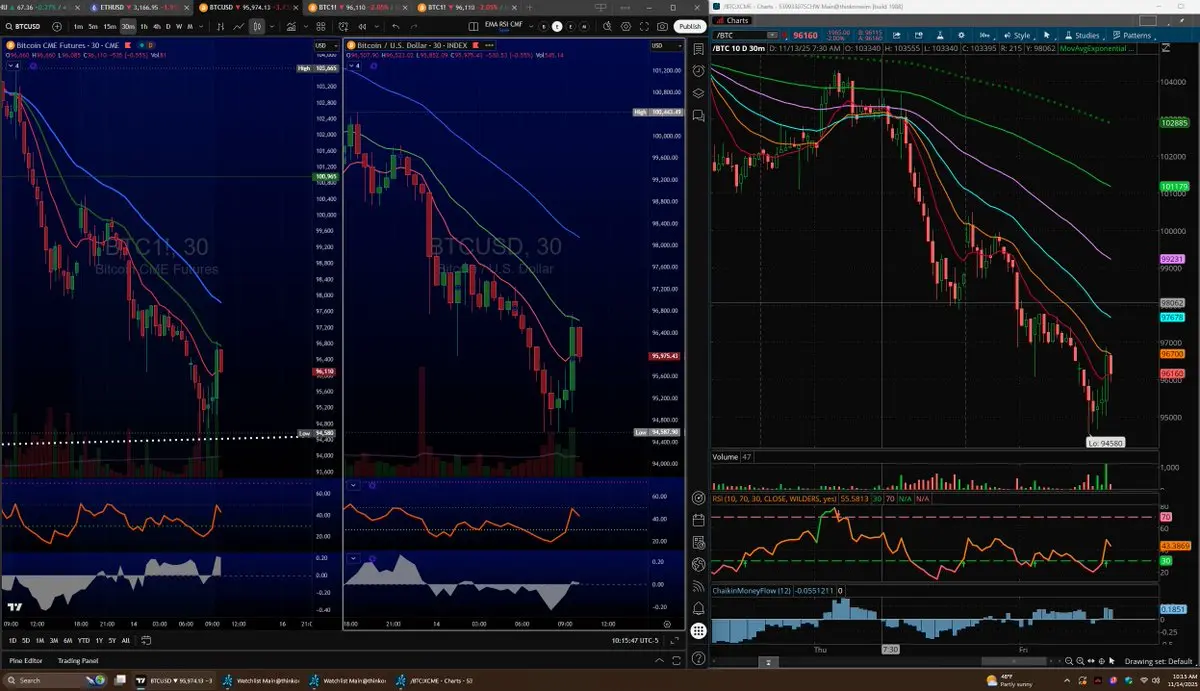Click the add symbol plus icon

click(x=55, y=27)
